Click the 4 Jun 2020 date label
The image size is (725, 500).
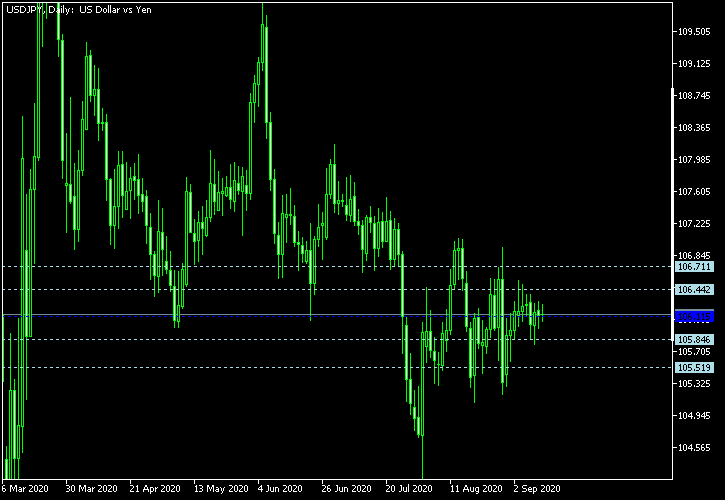coord(281,488)
